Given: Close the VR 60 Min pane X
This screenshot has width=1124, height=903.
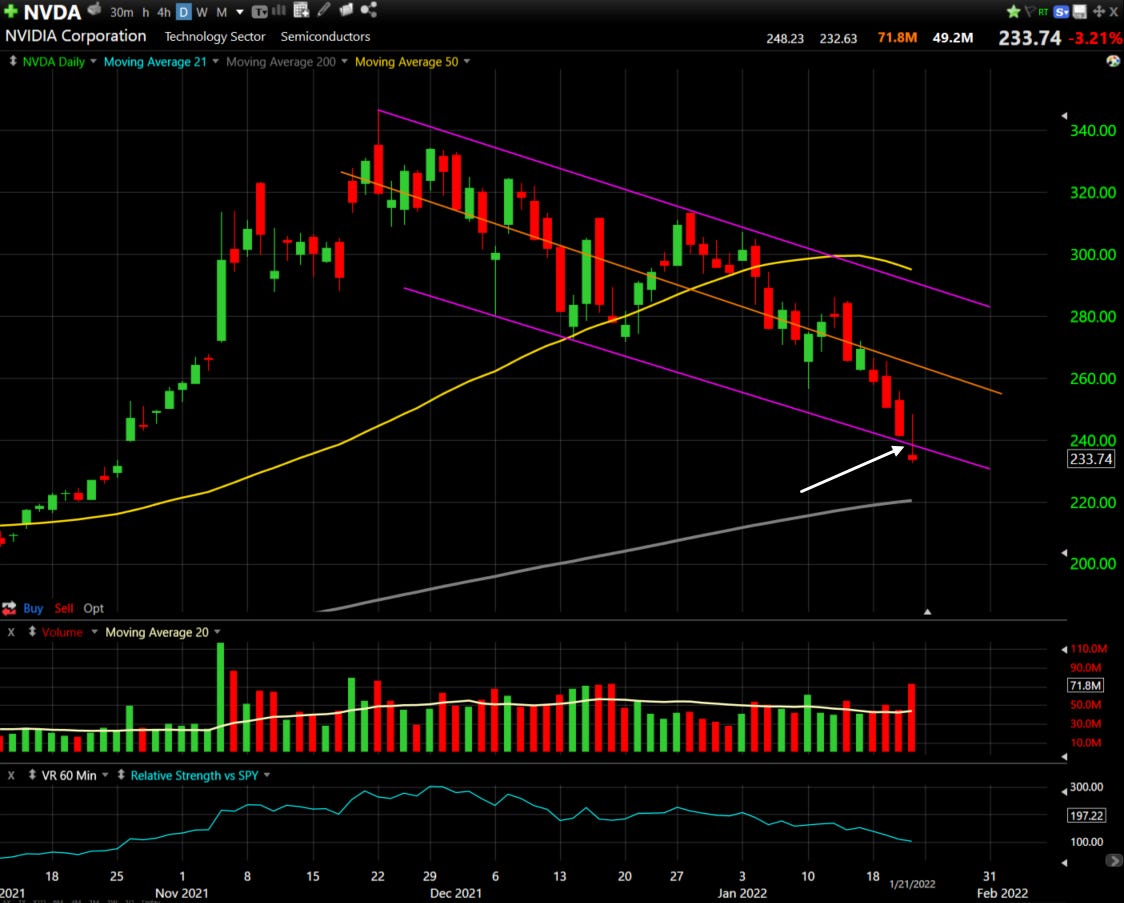Looking at the screenshot, I should pos(11,775).
